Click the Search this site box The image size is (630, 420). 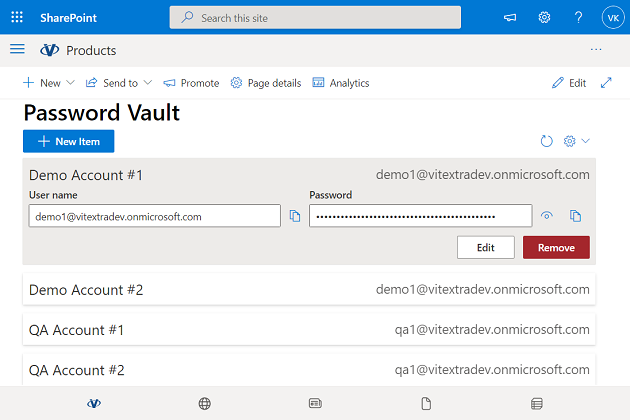315,17
